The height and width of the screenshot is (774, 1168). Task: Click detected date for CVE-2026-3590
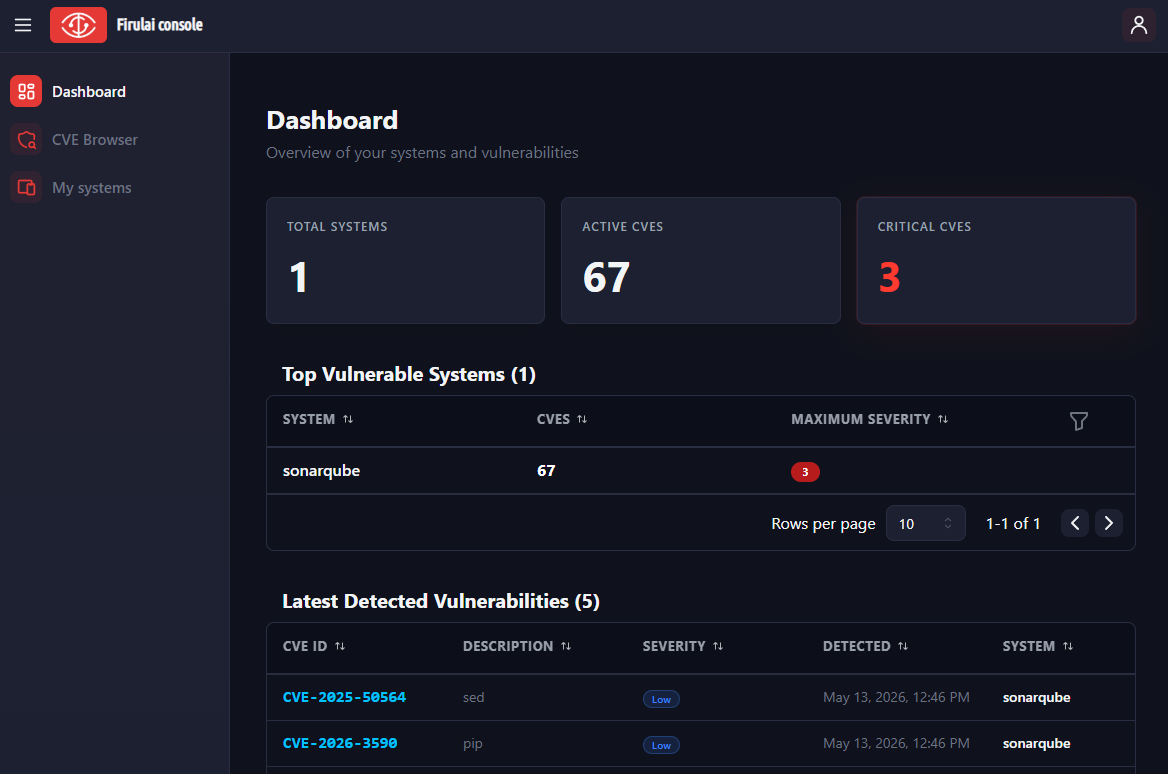896,743
